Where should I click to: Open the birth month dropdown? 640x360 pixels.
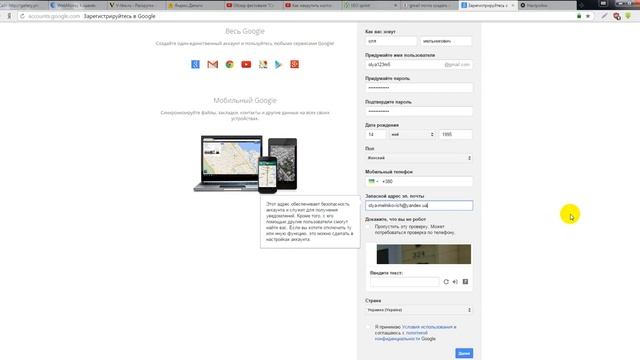[x=412, y=134]
